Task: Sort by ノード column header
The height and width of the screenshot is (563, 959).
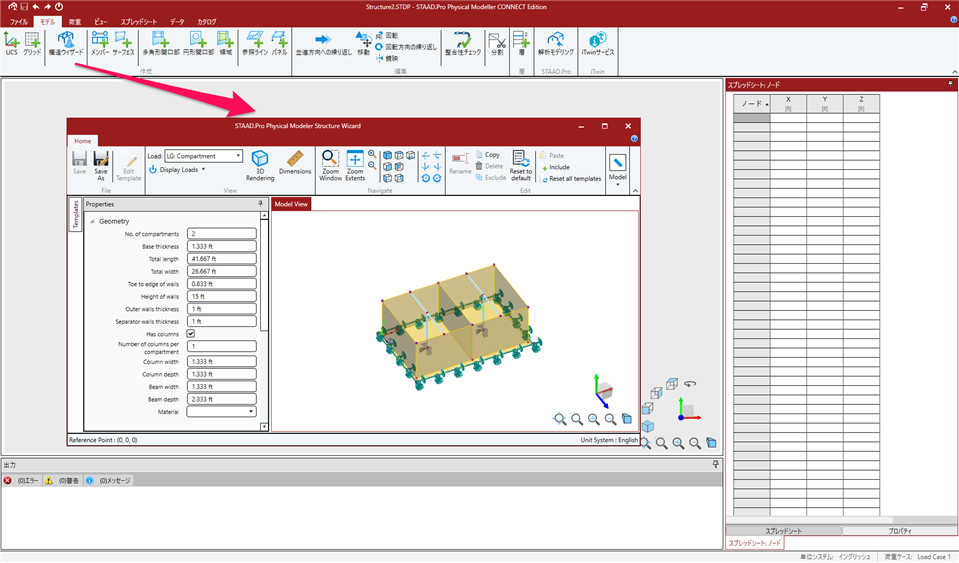Action: click(x=752, y=104)
